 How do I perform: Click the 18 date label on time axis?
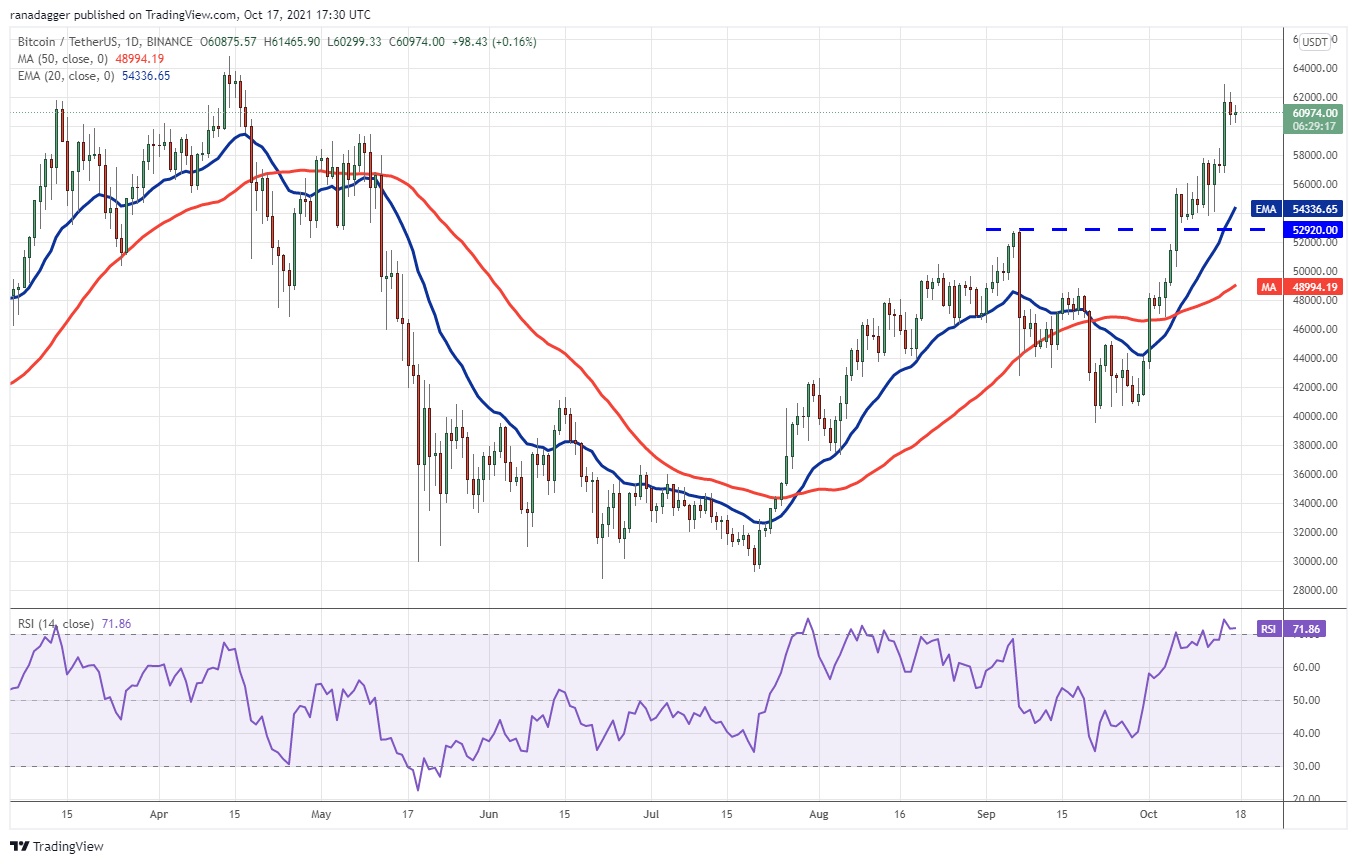click(x=1239, y=815)
